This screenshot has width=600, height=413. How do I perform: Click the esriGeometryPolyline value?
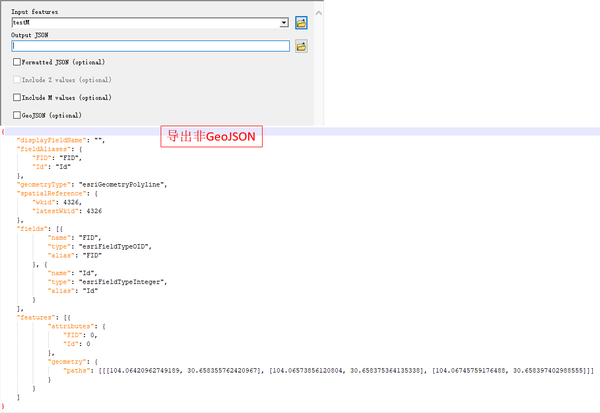tap(122, 184)
